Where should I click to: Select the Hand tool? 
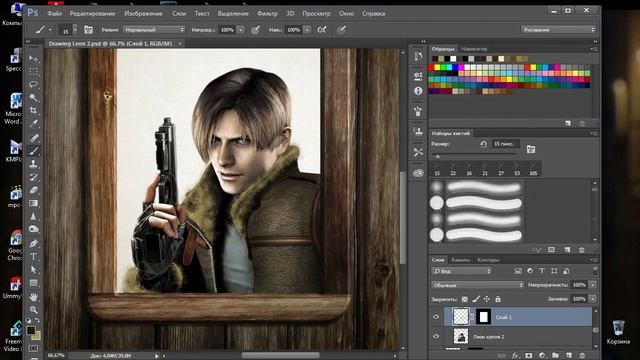click(33, 297)
